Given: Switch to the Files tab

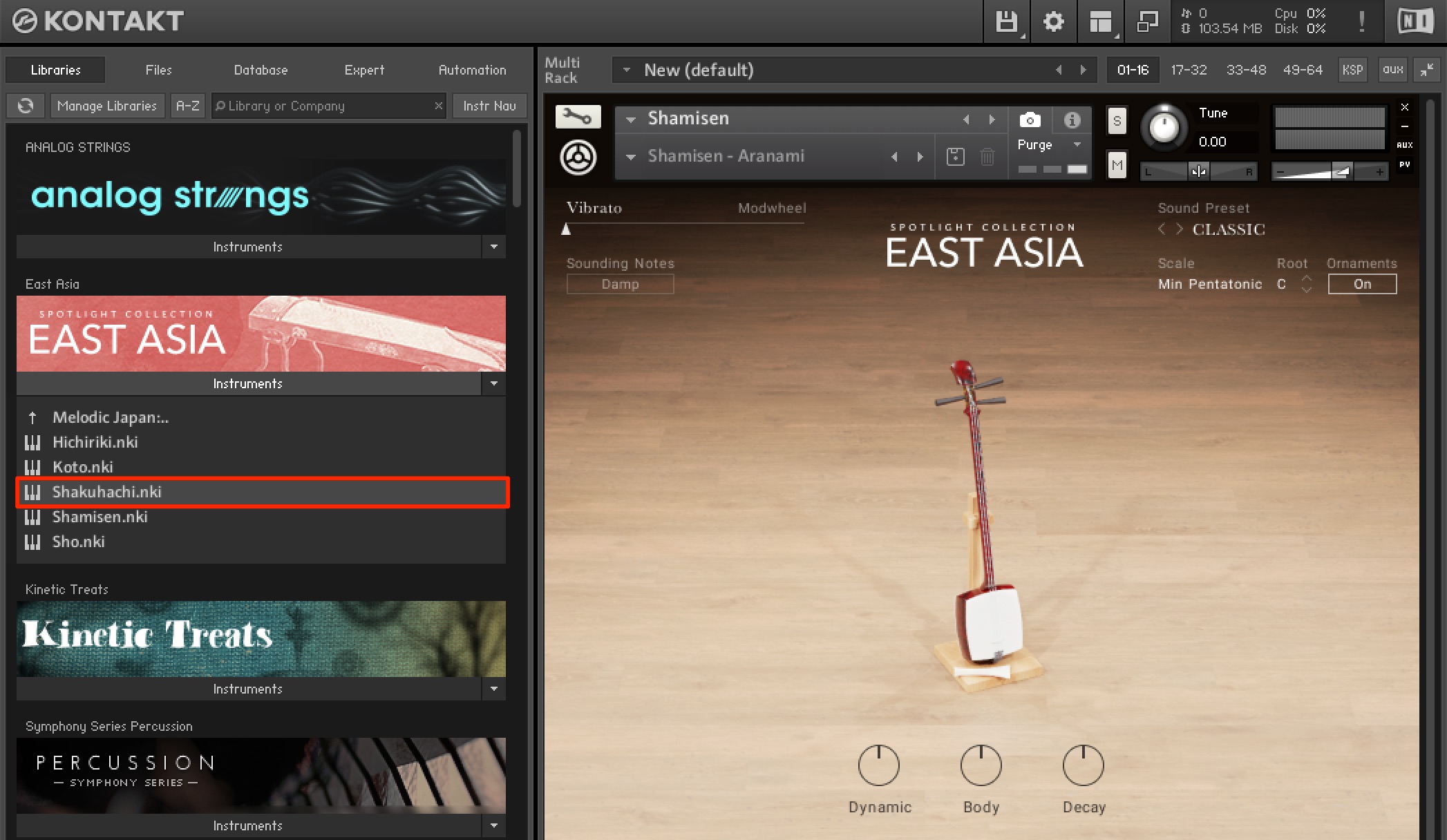Looking at the screenshot, I should click(x=158, y=70).
